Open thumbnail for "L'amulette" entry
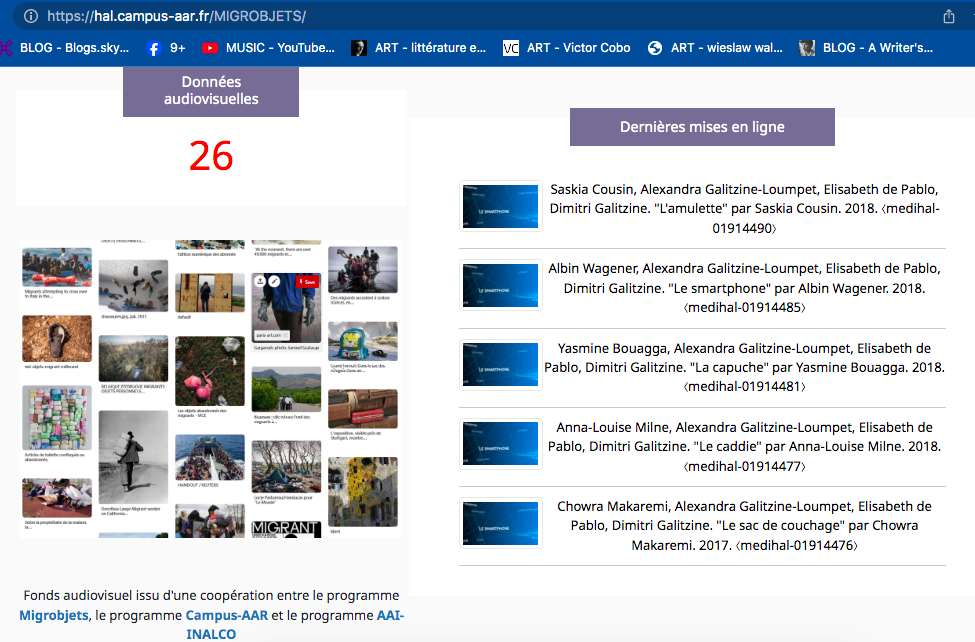975x642 pixels. click(501, 207)
